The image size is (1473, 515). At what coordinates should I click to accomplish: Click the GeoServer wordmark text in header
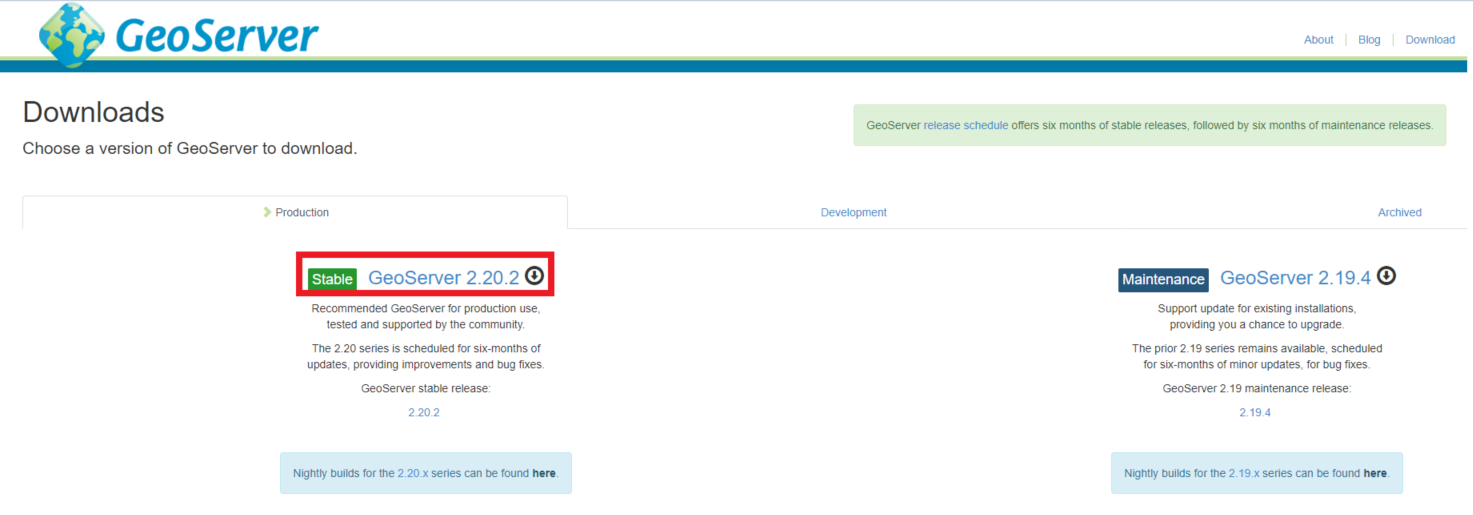[216, 35]
